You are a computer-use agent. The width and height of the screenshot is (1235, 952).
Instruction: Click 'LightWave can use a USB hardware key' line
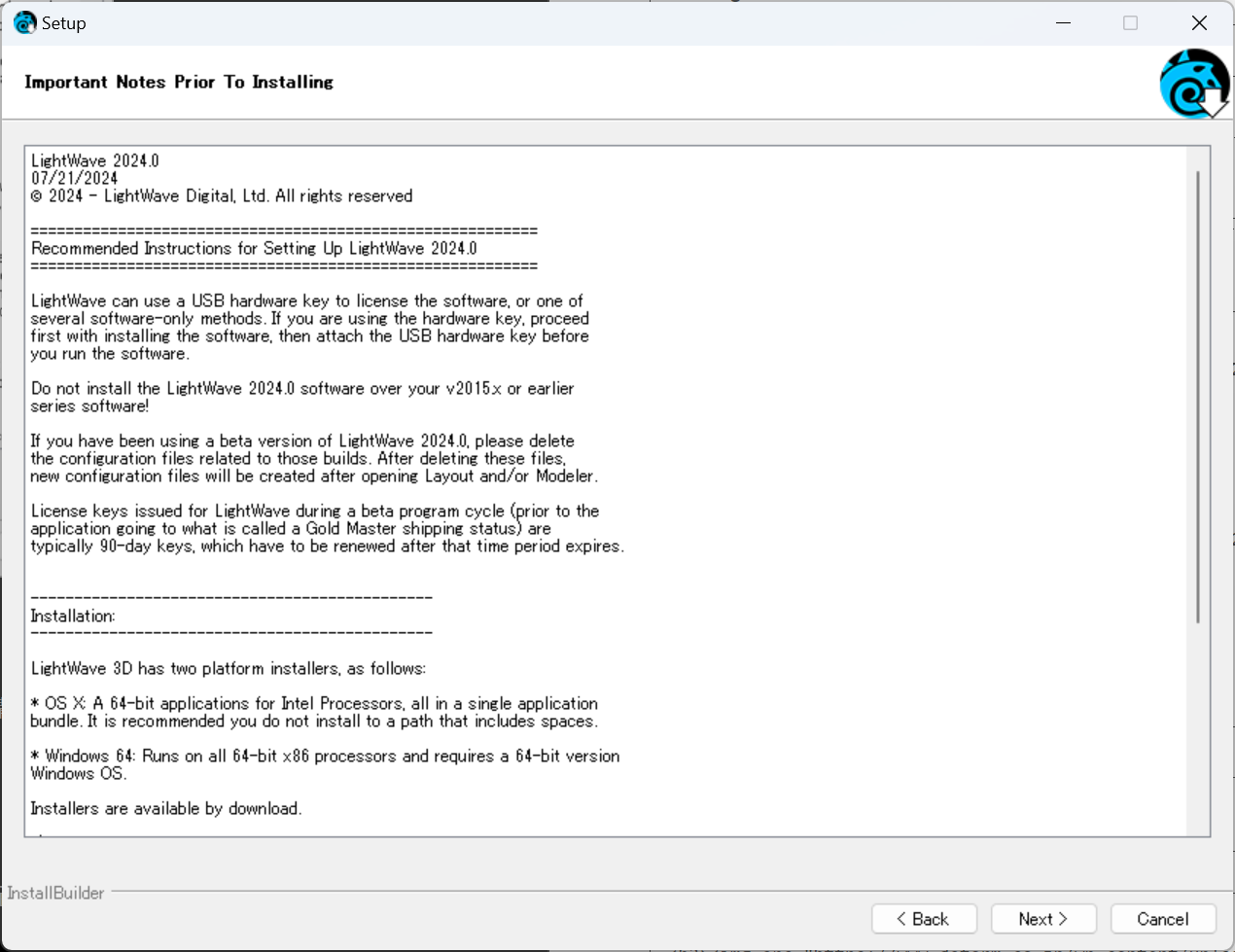(307, 300)
